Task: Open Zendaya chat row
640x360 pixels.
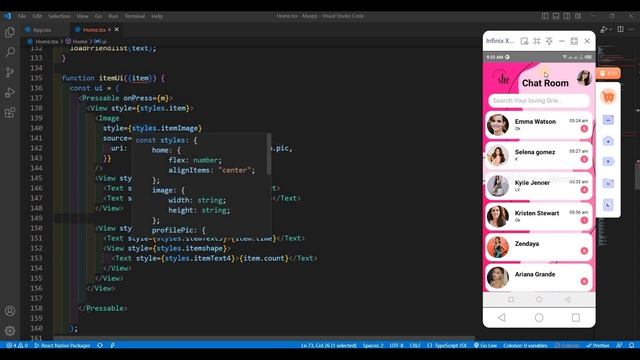Action: 539,247
